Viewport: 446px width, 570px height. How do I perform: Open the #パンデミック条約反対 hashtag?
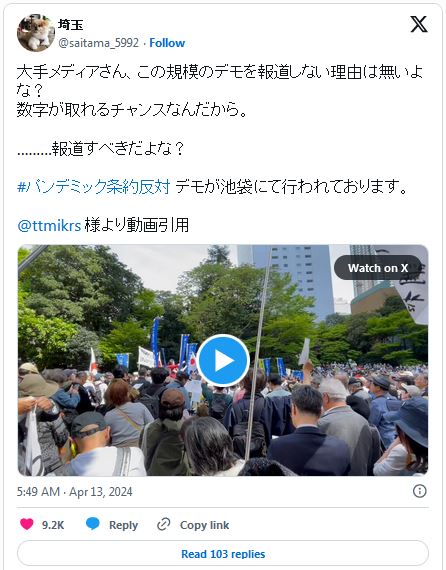94,187
